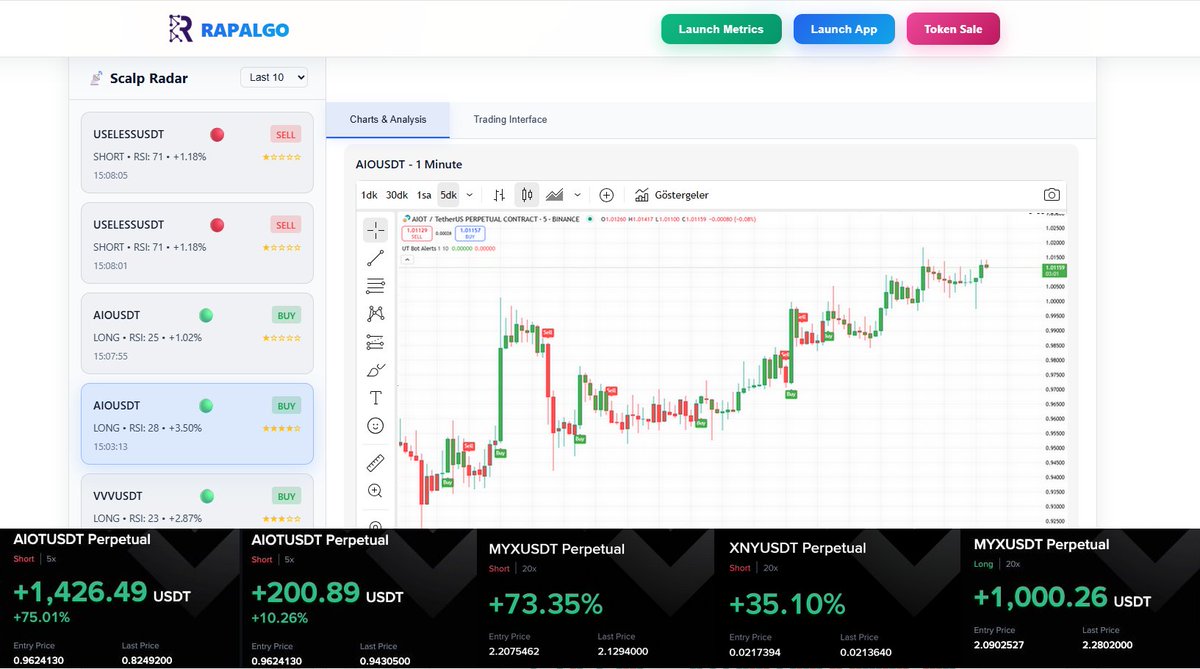This screenshot has height=669, width=1200.
Task: Click the MYXUSDT +73.35% profit banner
Action: click(x=595, y=598)
